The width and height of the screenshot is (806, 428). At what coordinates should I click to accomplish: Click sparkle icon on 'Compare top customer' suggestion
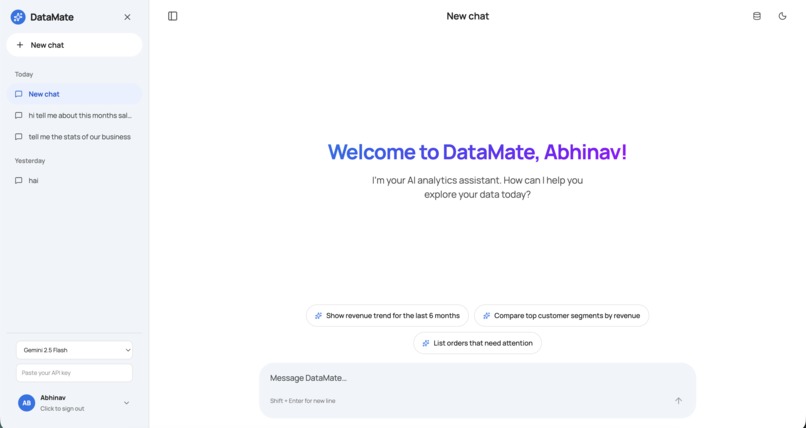click(x=486, y=315)
